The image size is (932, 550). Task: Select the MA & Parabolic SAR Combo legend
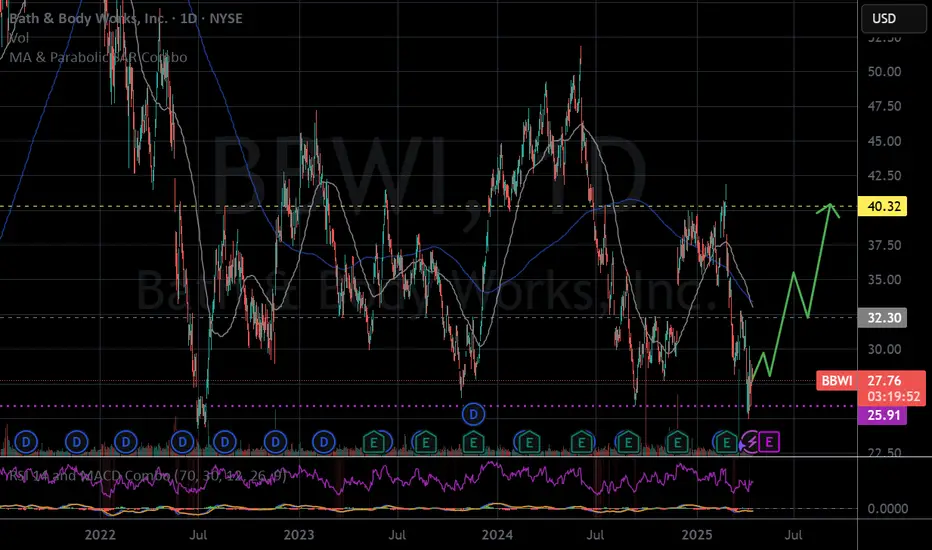pos(98,57)
